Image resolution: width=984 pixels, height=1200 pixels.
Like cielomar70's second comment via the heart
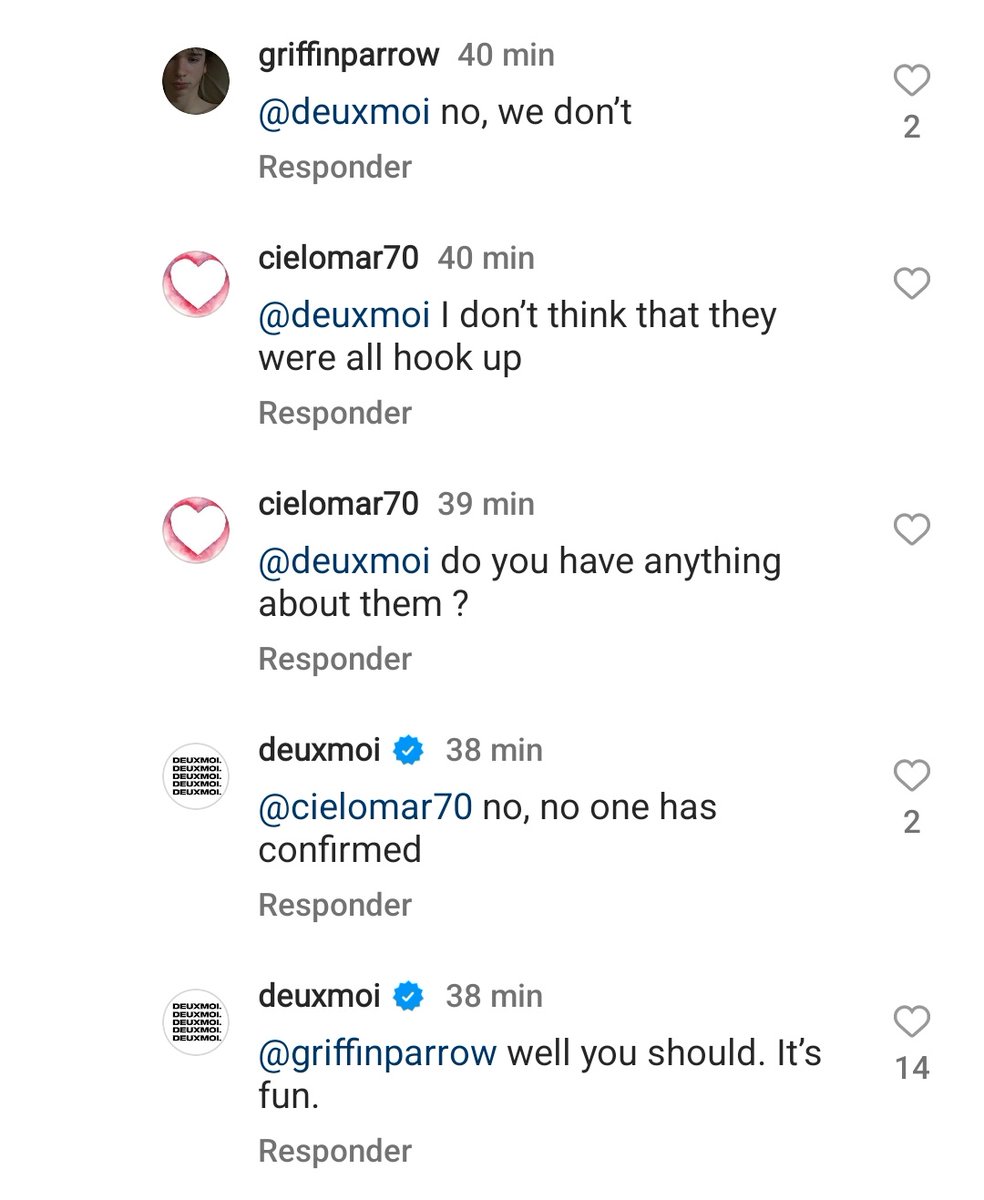point(911,530)
